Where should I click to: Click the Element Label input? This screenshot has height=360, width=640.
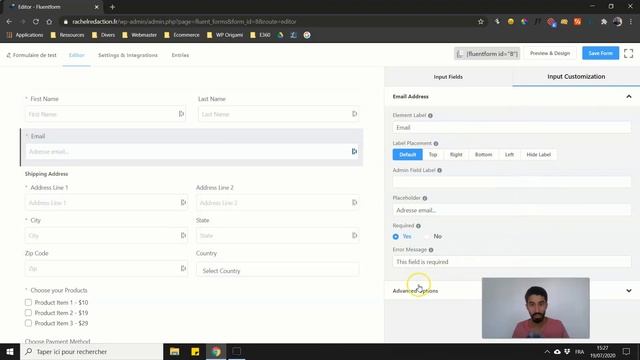(511, 127)
